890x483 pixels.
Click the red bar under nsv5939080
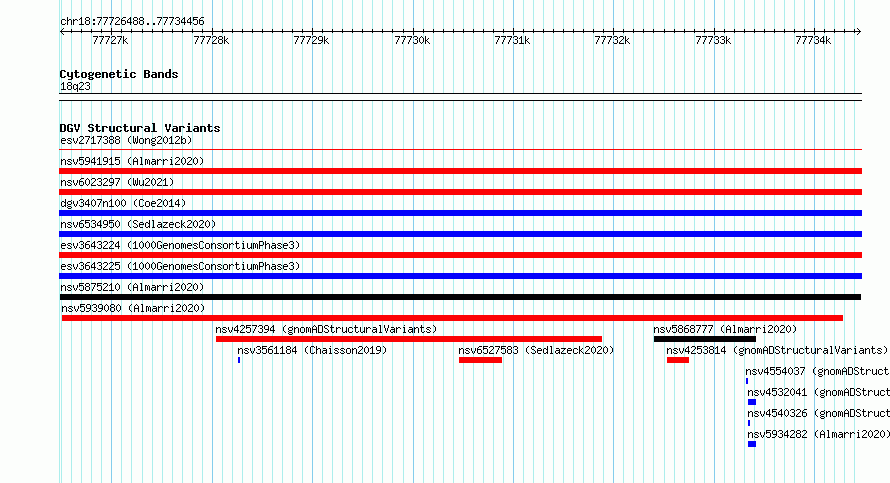tap(452, 318)
